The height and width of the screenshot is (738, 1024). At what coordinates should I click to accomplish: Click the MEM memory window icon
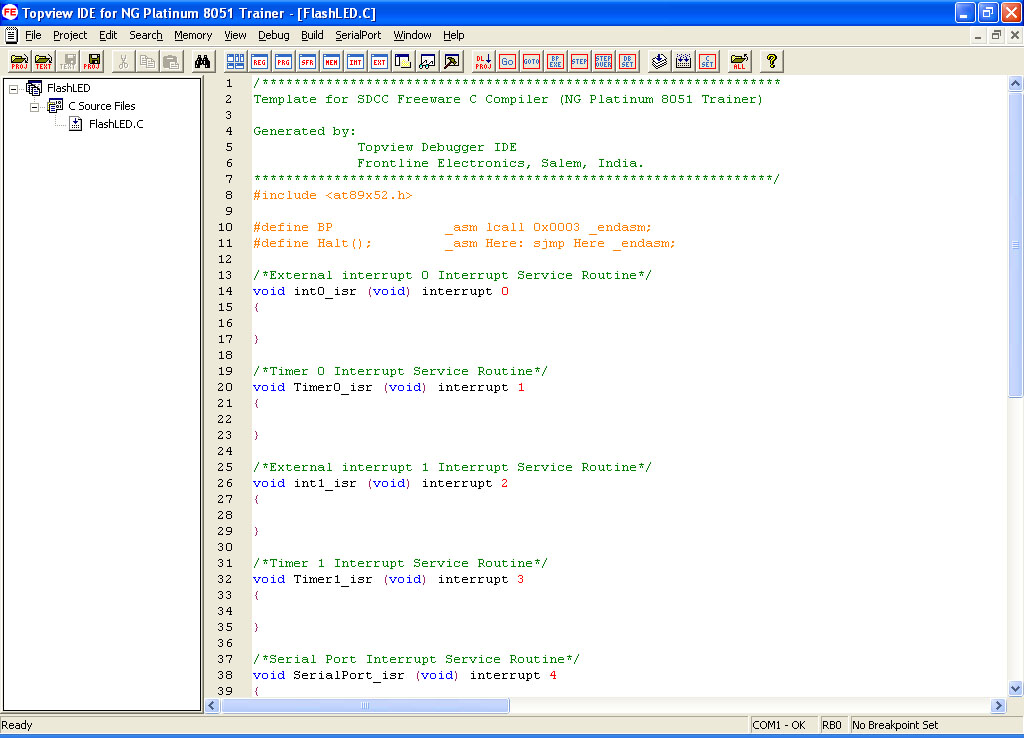coord(332,61)
